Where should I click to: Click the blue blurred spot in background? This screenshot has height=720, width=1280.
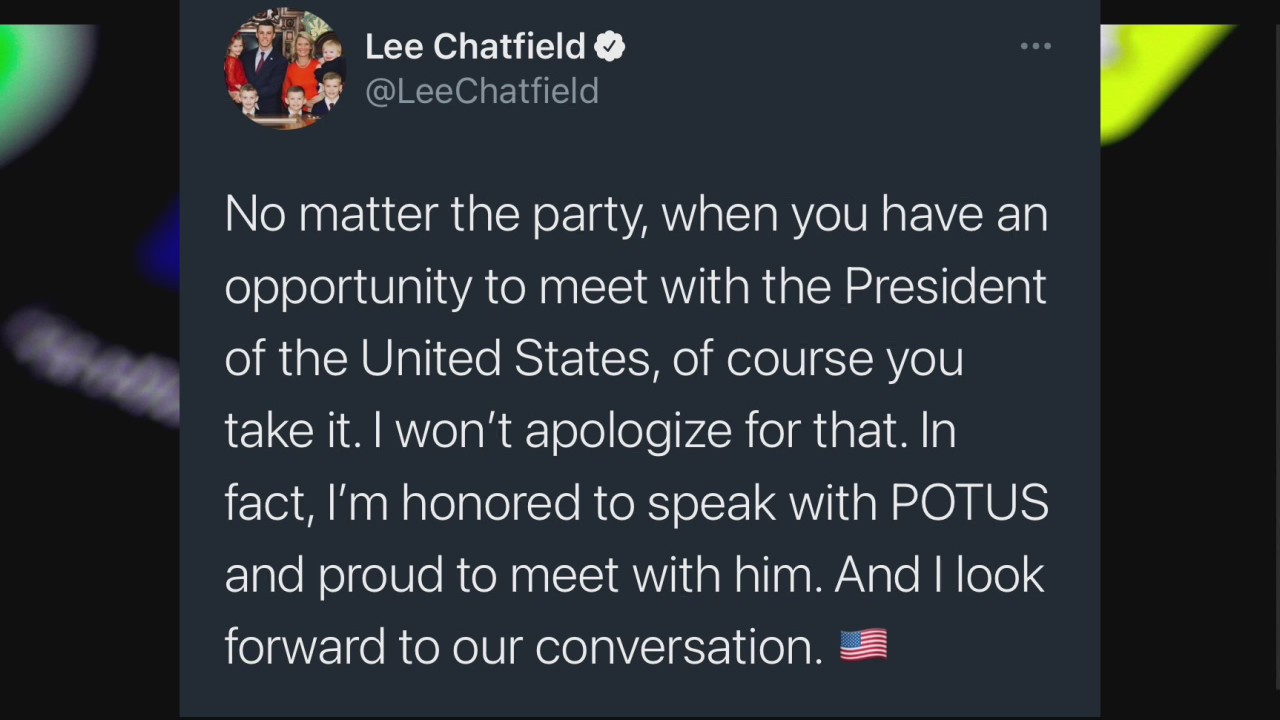[x=160, y=245]
